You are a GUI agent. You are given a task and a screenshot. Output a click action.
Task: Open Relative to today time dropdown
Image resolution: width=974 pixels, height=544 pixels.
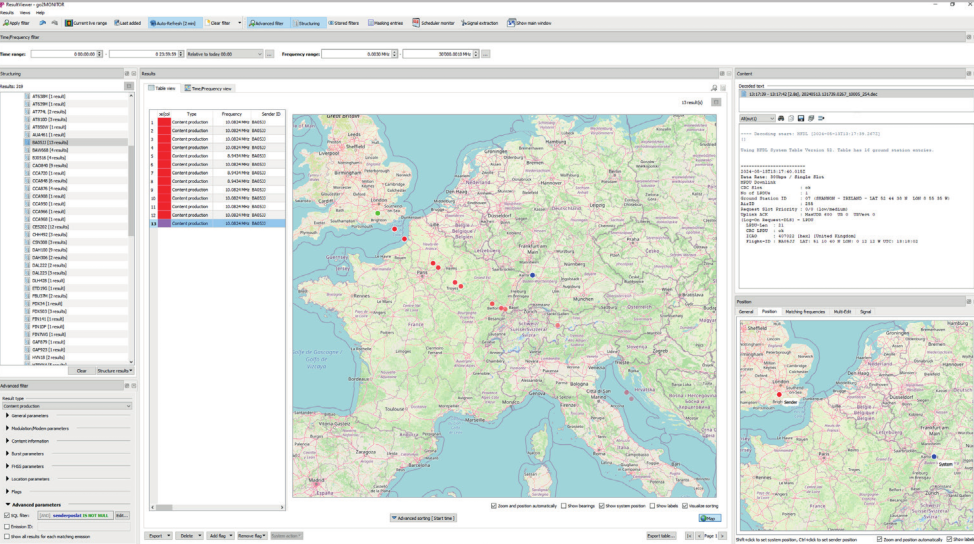(x=227, y=53)
